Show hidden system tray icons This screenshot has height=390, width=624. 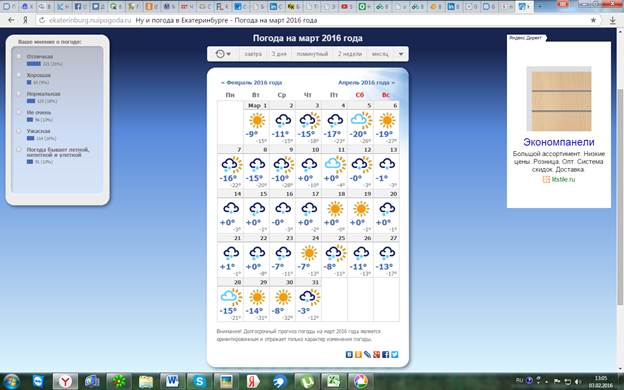coord(546,382)
